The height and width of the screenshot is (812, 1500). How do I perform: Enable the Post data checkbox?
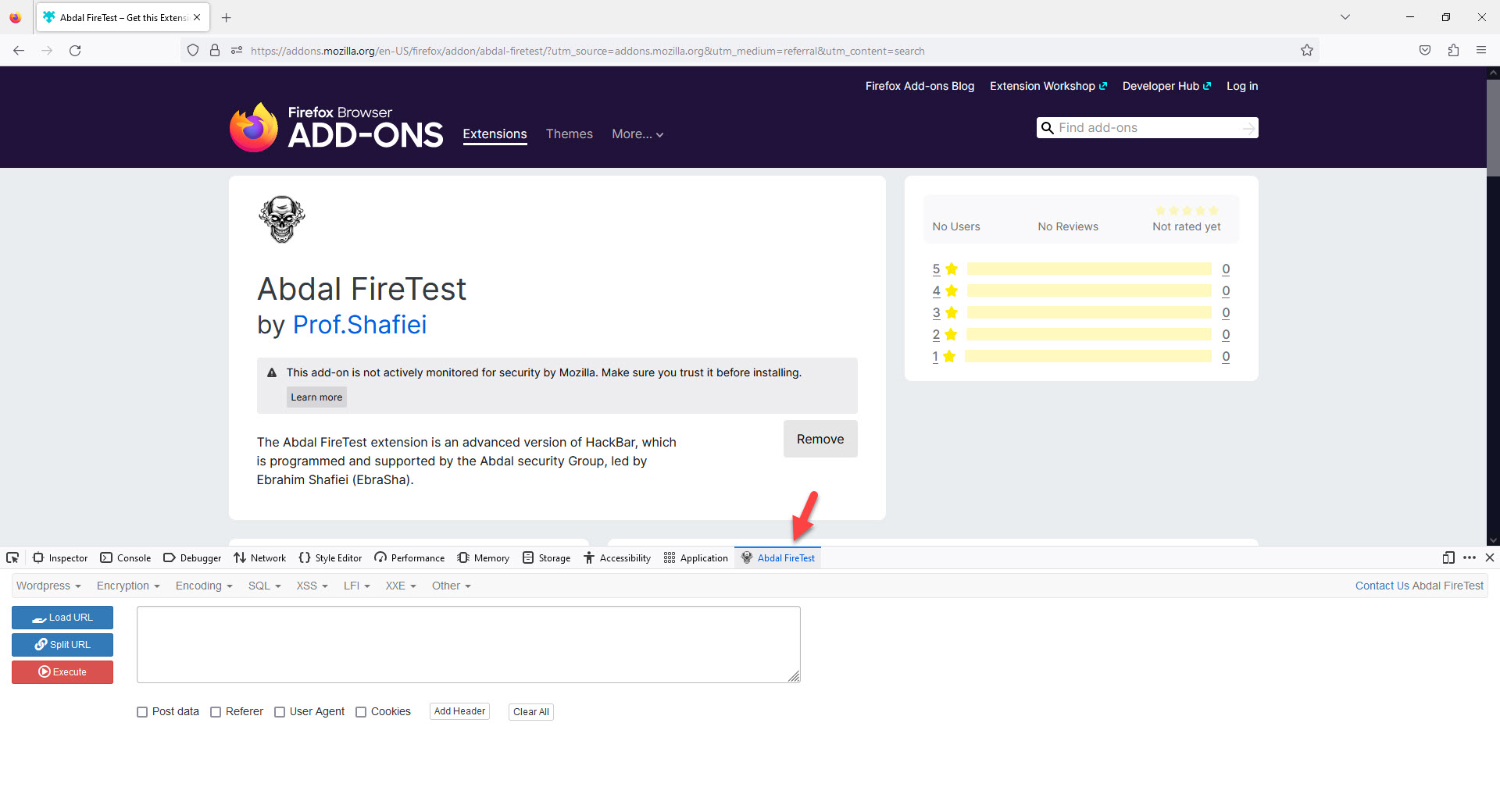142,712
